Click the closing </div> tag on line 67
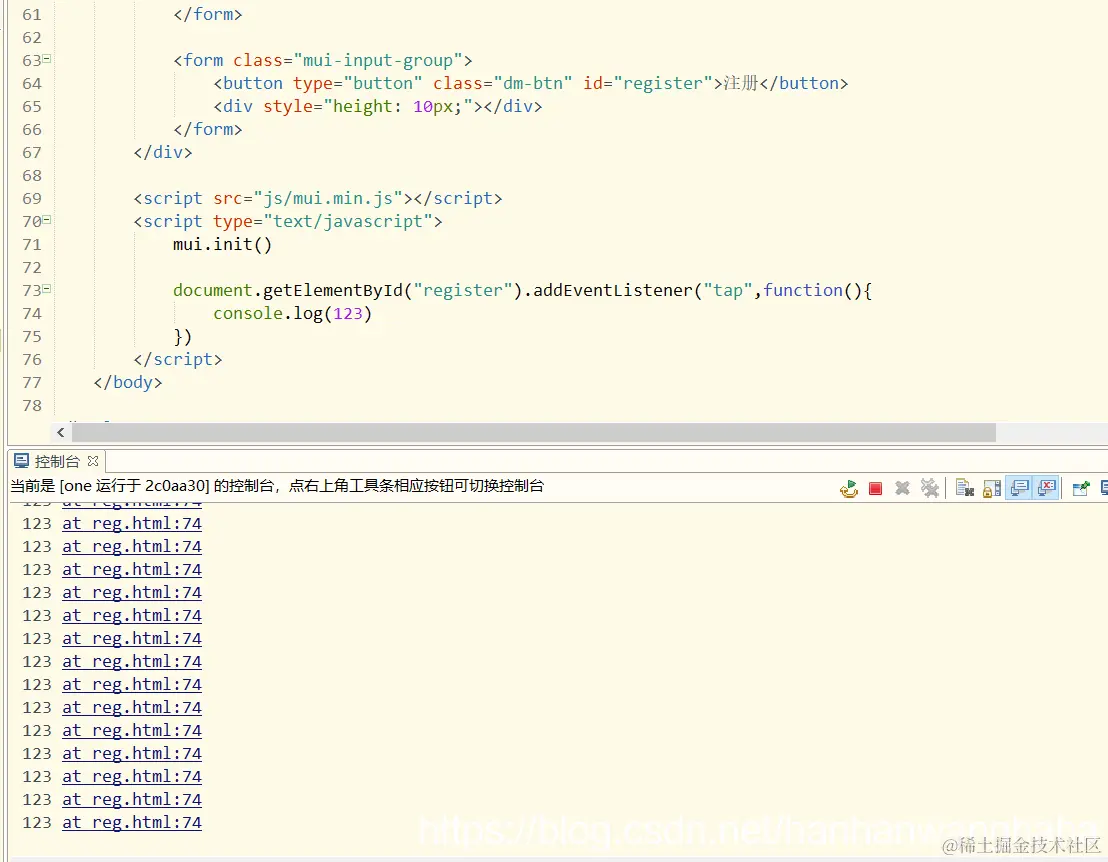The height and width of the screenshot is (862, 1108). tap(163, 153)
